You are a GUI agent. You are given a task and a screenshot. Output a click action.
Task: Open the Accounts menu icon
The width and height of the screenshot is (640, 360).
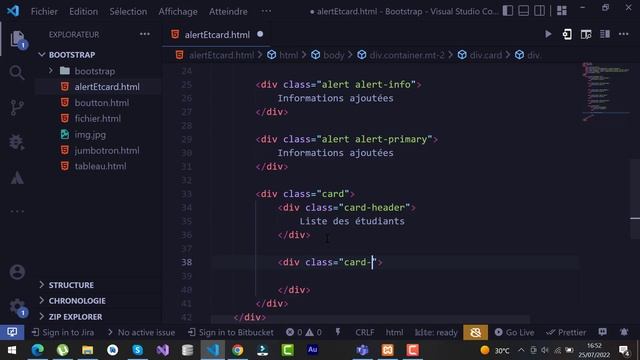pos(17,272)
